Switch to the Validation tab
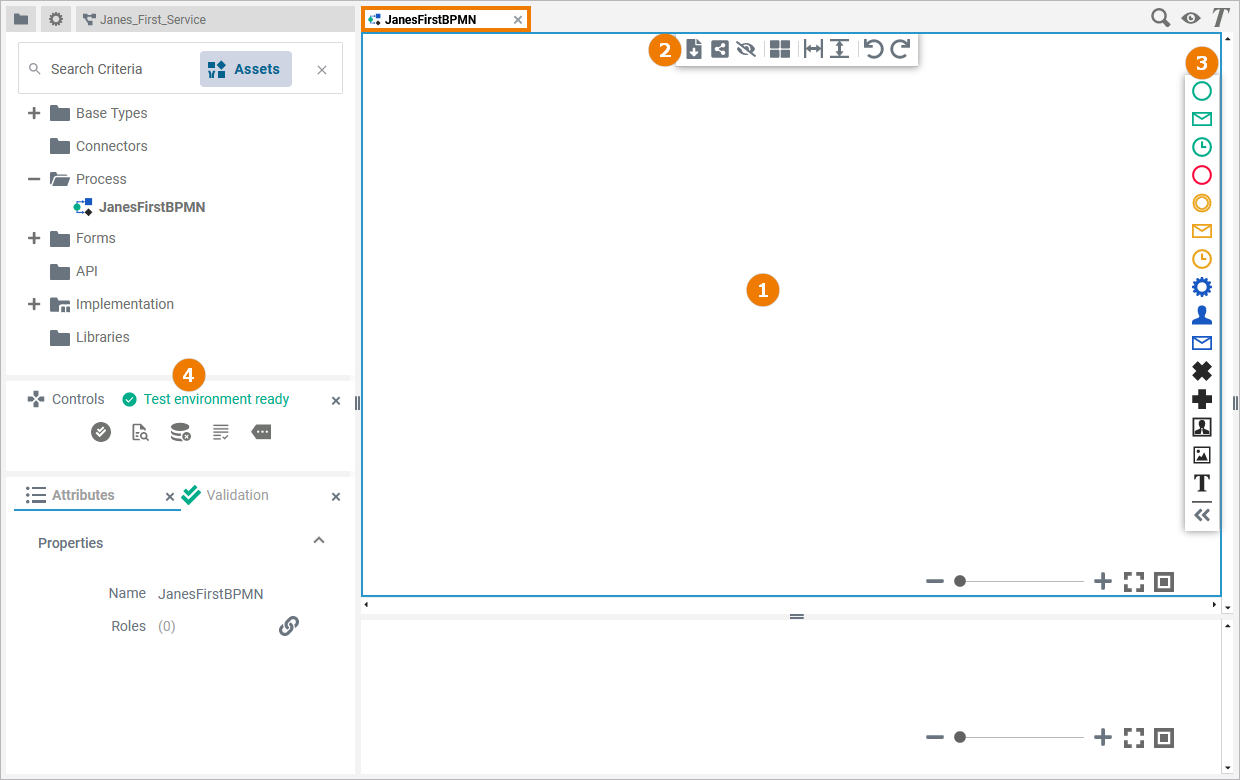The image size is (1240, 780). pyautogui.click(x=237, y=494)
